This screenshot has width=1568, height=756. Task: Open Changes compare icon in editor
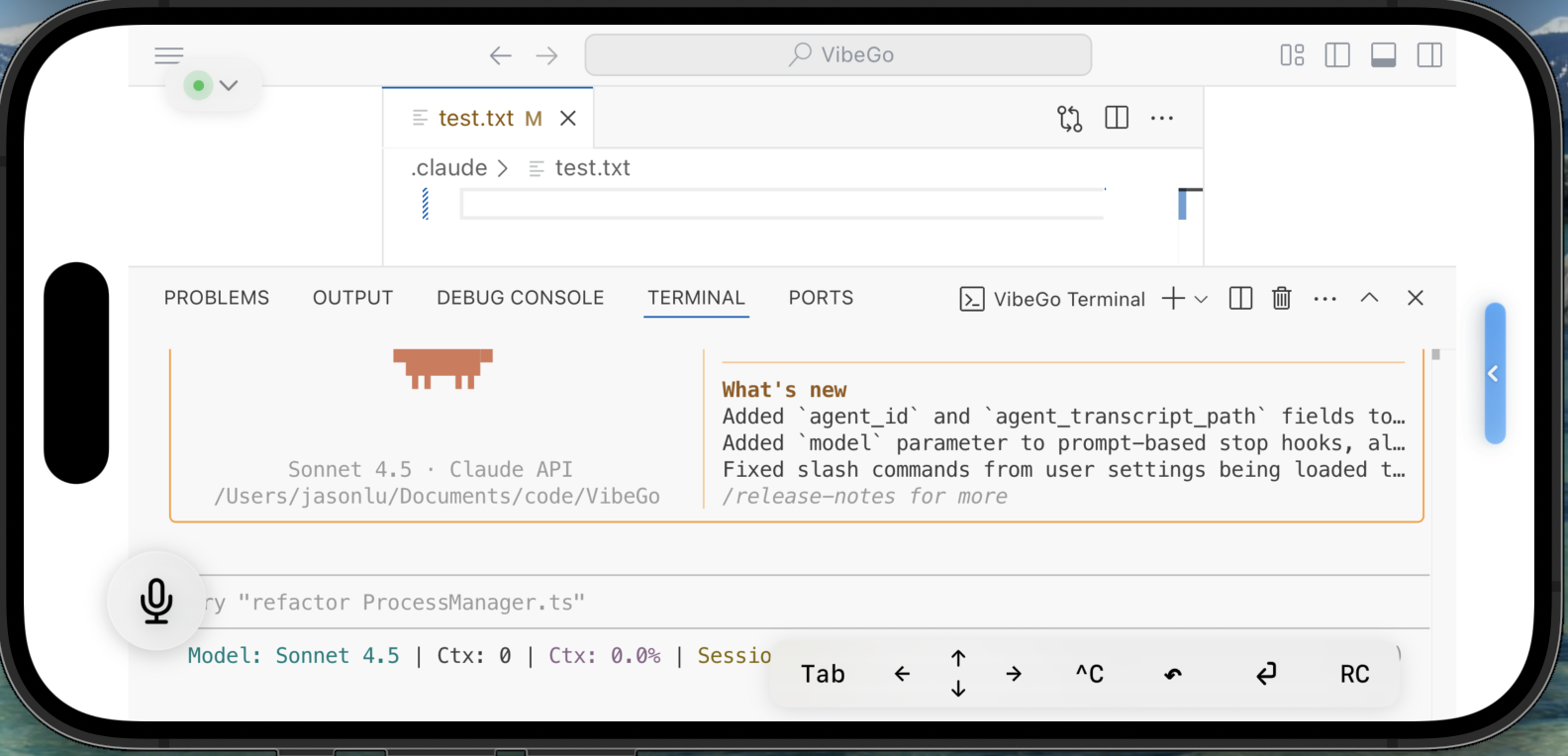[x=1069, y=119]
